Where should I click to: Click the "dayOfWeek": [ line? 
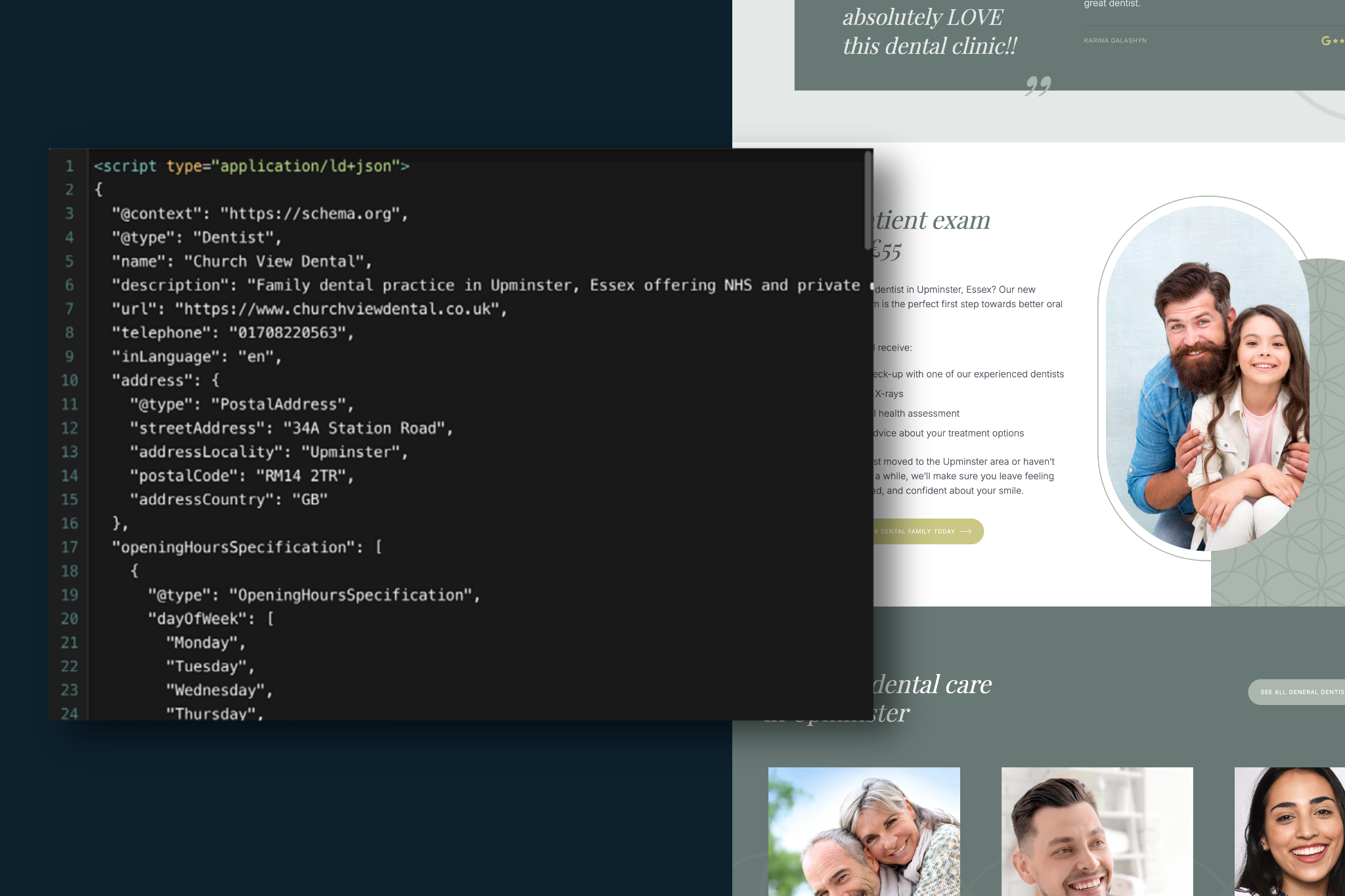[211, 618]
